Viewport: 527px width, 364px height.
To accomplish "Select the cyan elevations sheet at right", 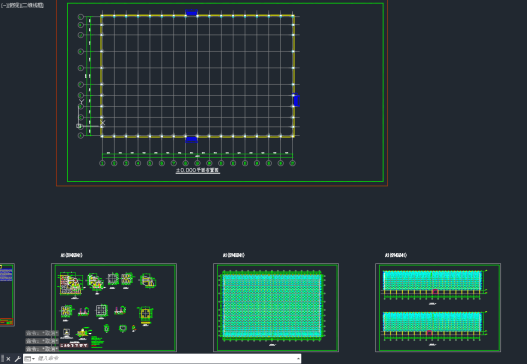I will [438, 308].
